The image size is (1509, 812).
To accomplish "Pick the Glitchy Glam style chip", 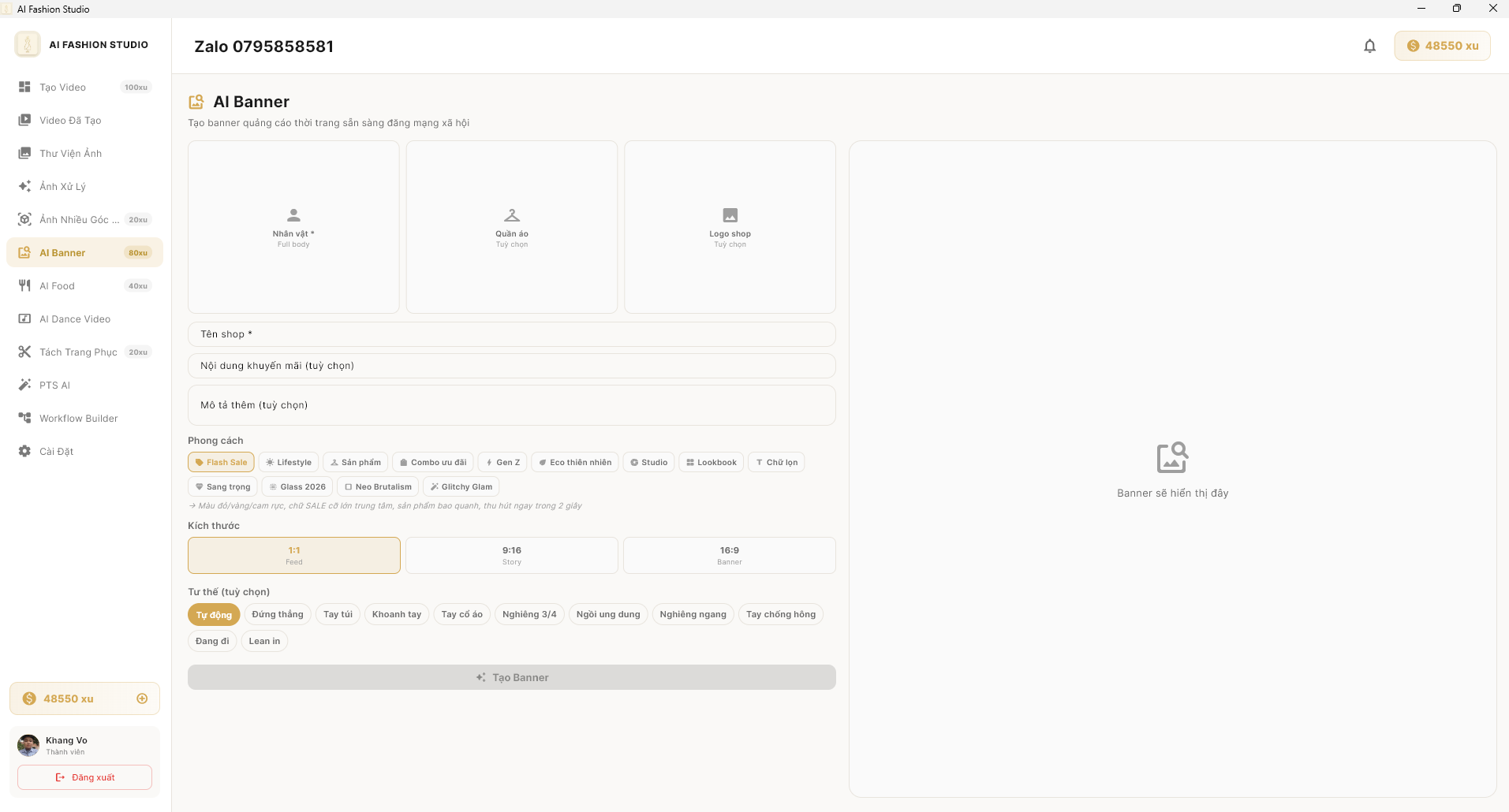I will pyautogui.click(x=461, y=487).
